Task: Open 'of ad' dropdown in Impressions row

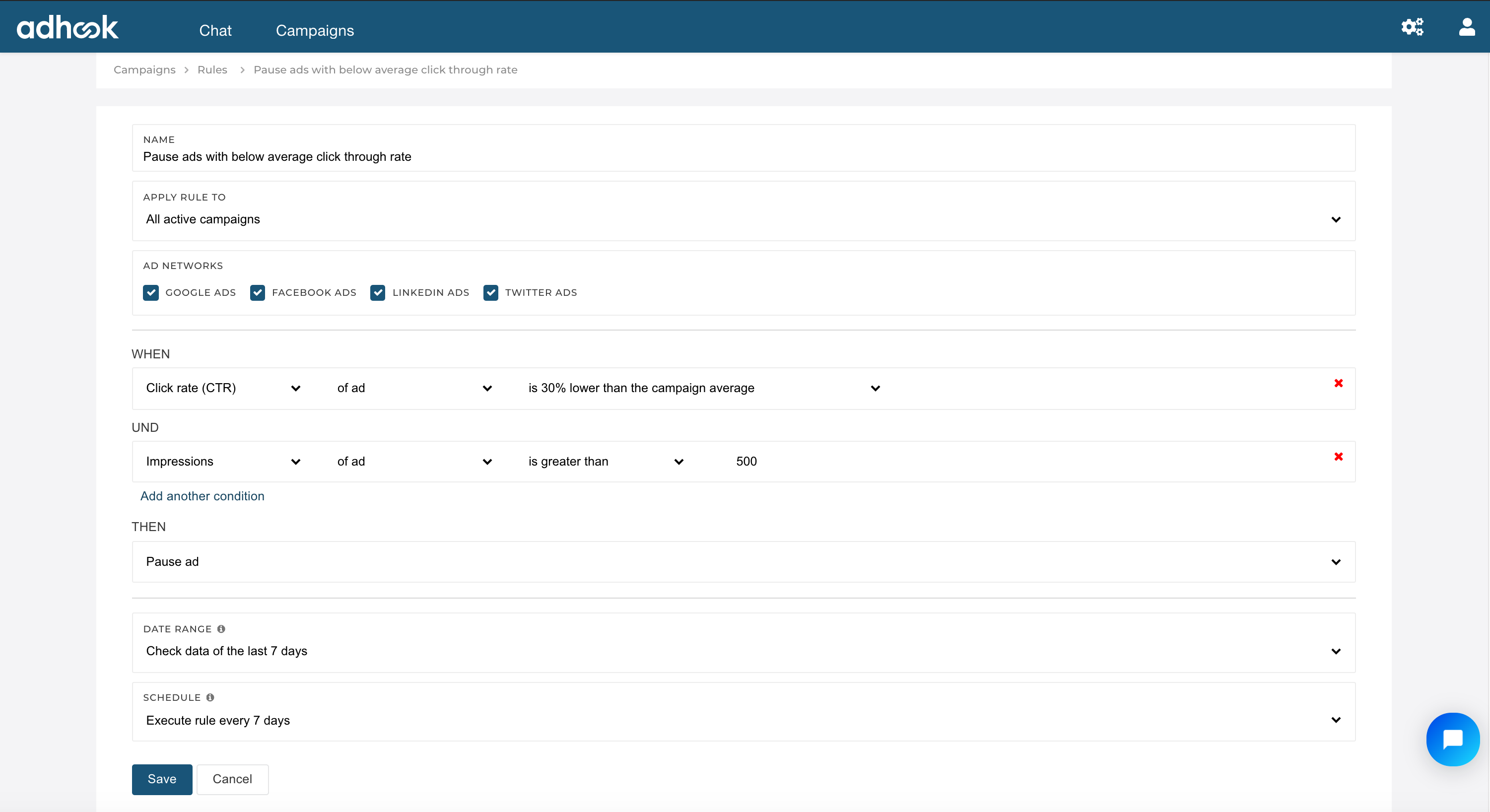Action: coord(414,462)
